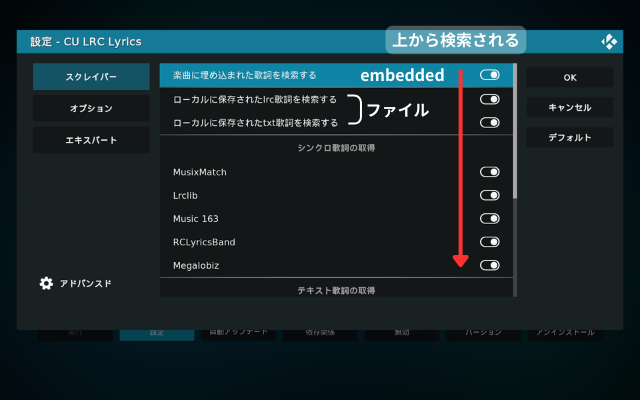Viewport: 640px width, 400px height.
Task: Reset settings with デフォルト button
Action: tap(570, 137)
